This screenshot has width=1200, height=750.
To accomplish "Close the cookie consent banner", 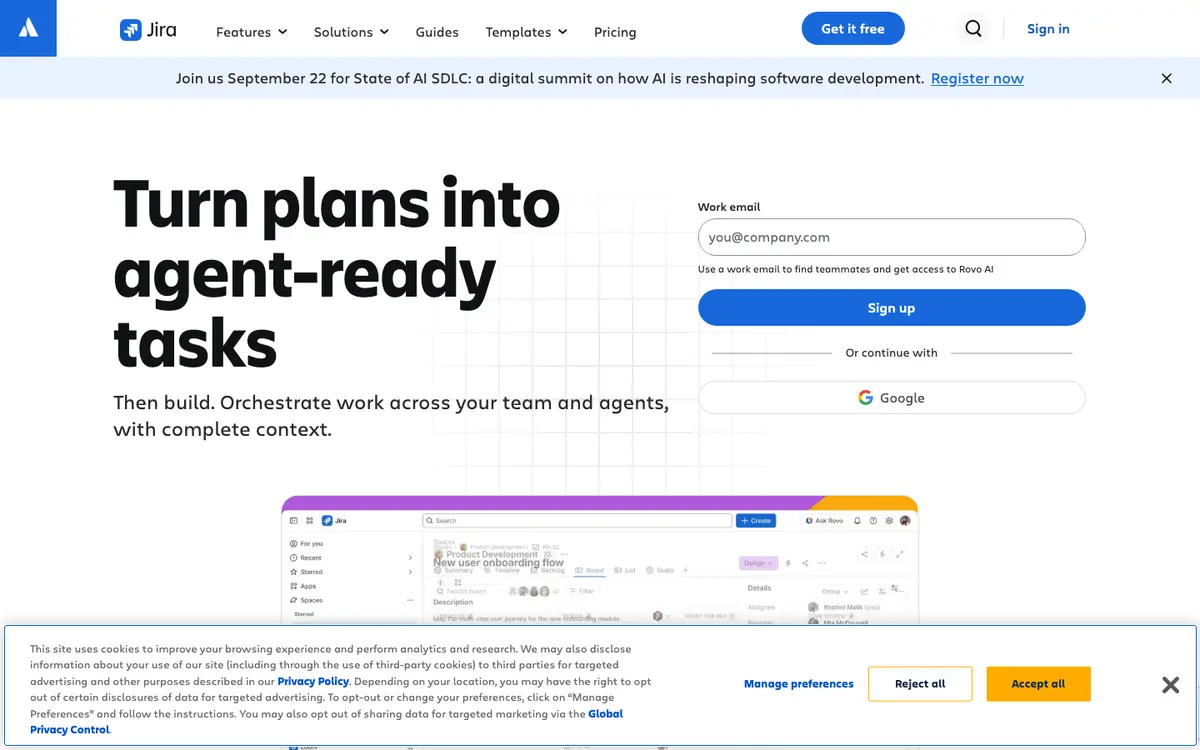I will coord(1170,685).
